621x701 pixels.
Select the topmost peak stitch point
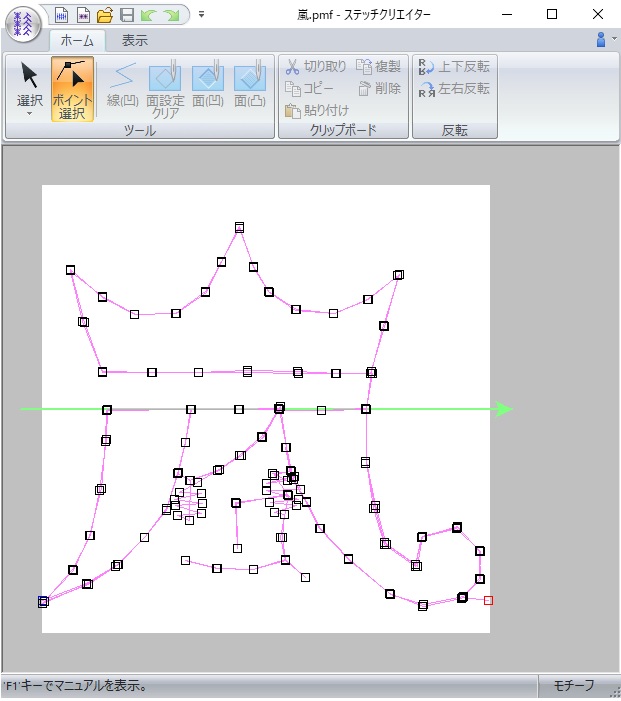(x=239, y=228)
